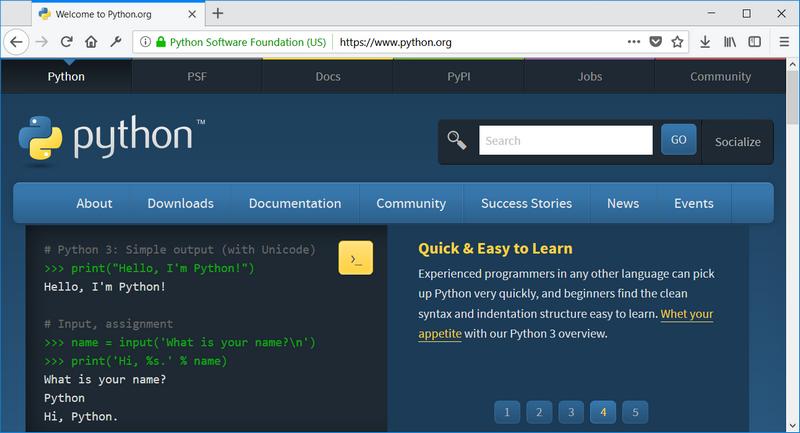Toggle the sidebar view icon

(755, 42)
